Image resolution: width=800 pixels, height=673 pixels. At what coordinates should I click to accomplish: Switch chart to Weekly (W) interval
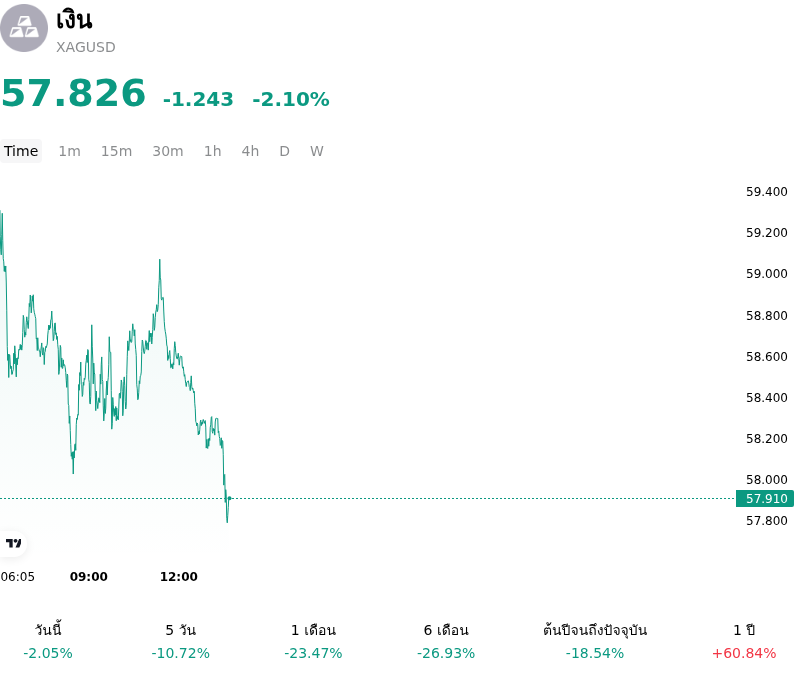click(x=317, y=151)
